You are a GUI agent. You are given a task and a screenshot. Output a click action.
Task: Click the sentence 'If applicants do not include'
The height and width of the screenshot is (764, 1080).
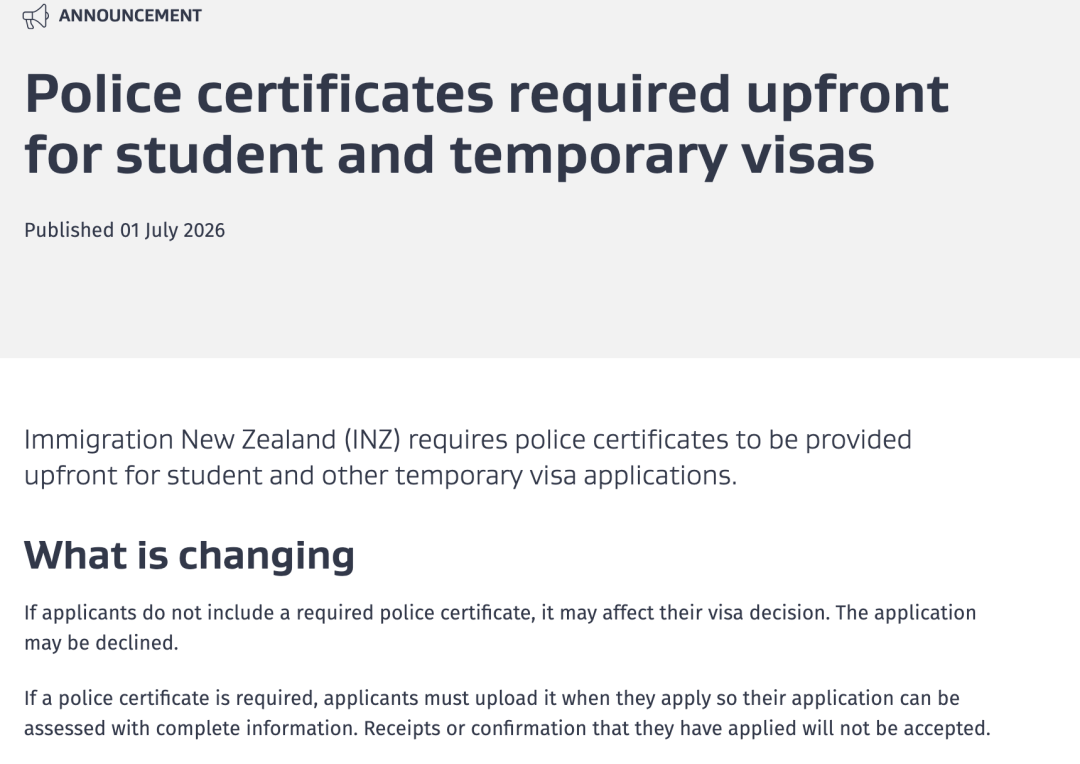(426, 612)
